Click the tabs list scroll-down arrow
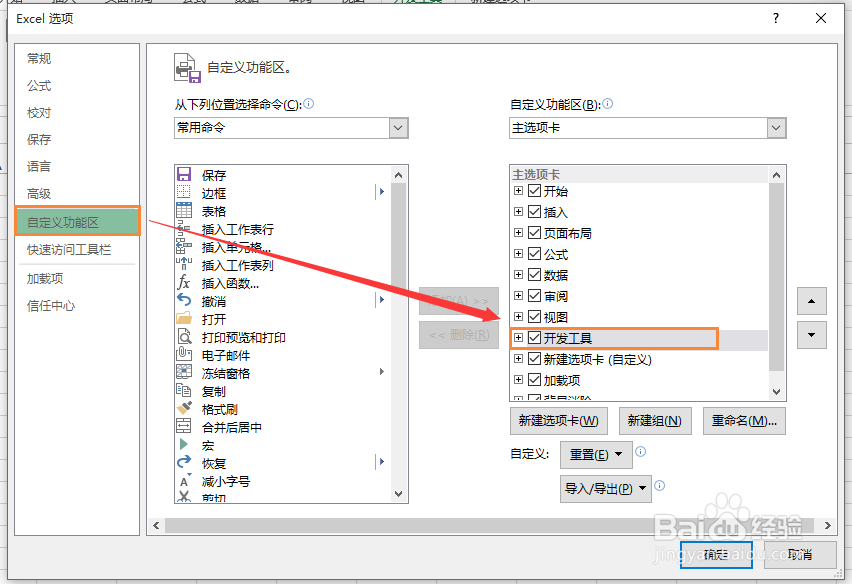Viewport: 852px width, 584px height. [776, 392]
